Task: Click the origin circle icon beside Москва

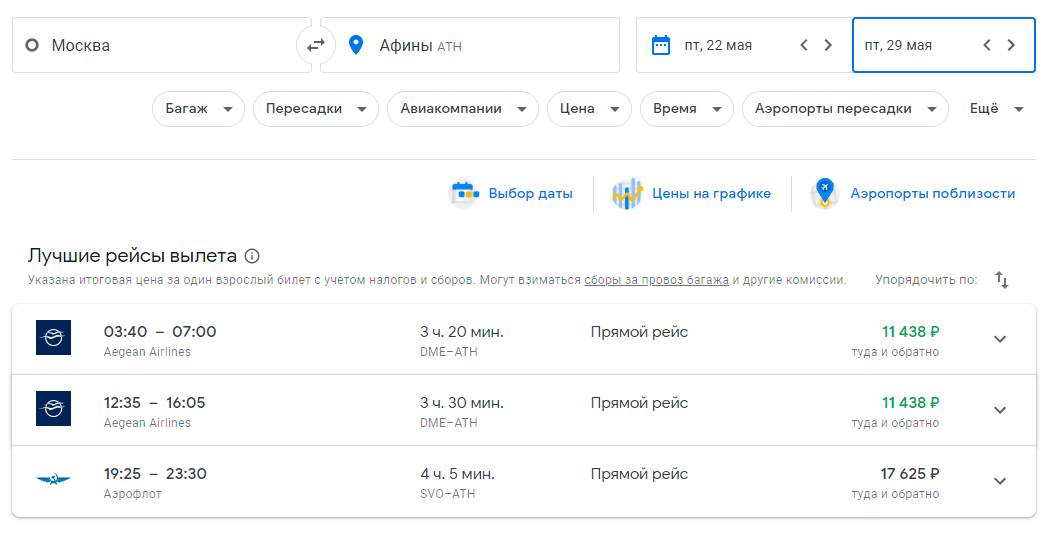Action: coord(31,45)
